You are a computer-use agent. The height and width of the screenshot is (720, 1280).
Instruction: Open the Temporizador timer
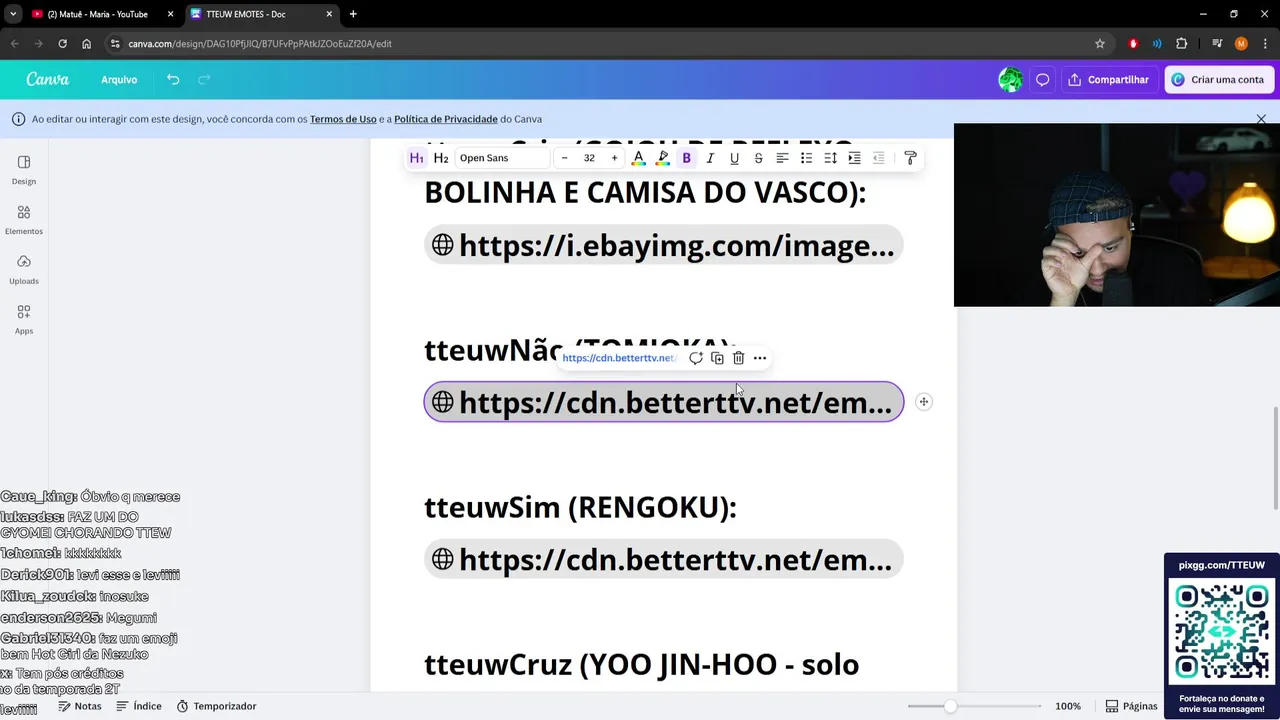coord(217,706)
